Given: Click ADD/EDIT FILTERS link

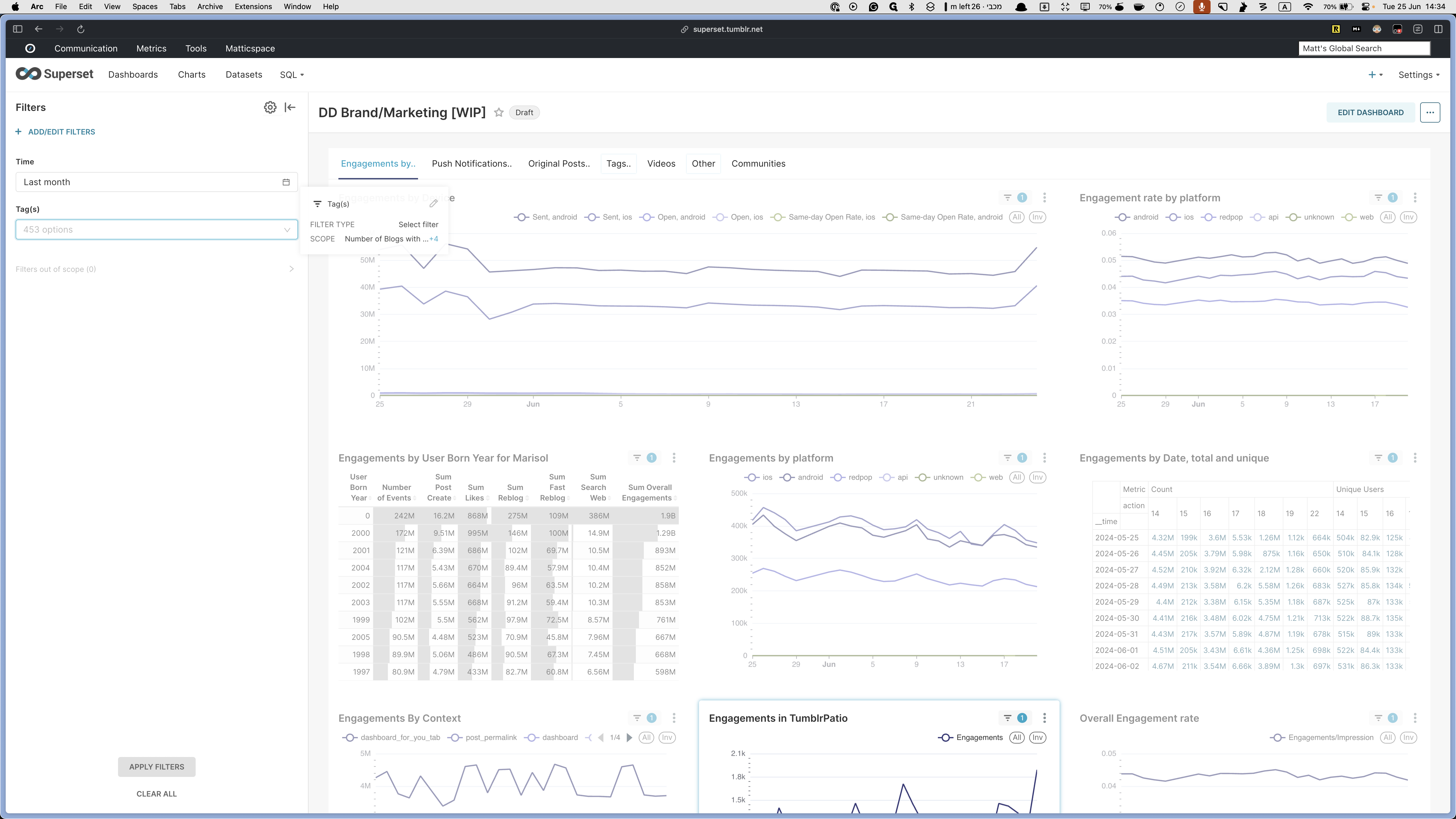Looking at the screenshot, I should coord(55,132).
